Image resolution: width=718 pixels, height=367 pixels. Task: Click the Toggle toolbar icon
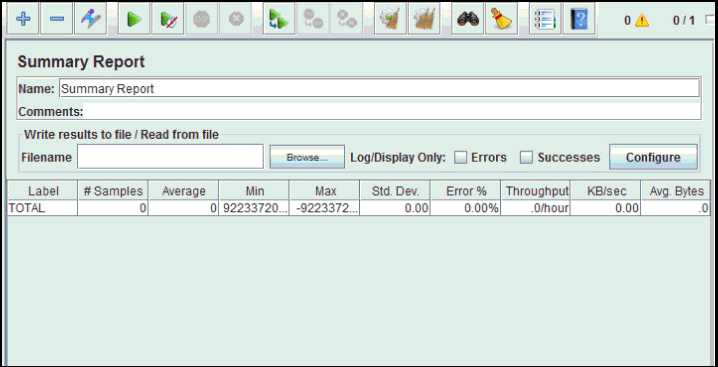90,19
